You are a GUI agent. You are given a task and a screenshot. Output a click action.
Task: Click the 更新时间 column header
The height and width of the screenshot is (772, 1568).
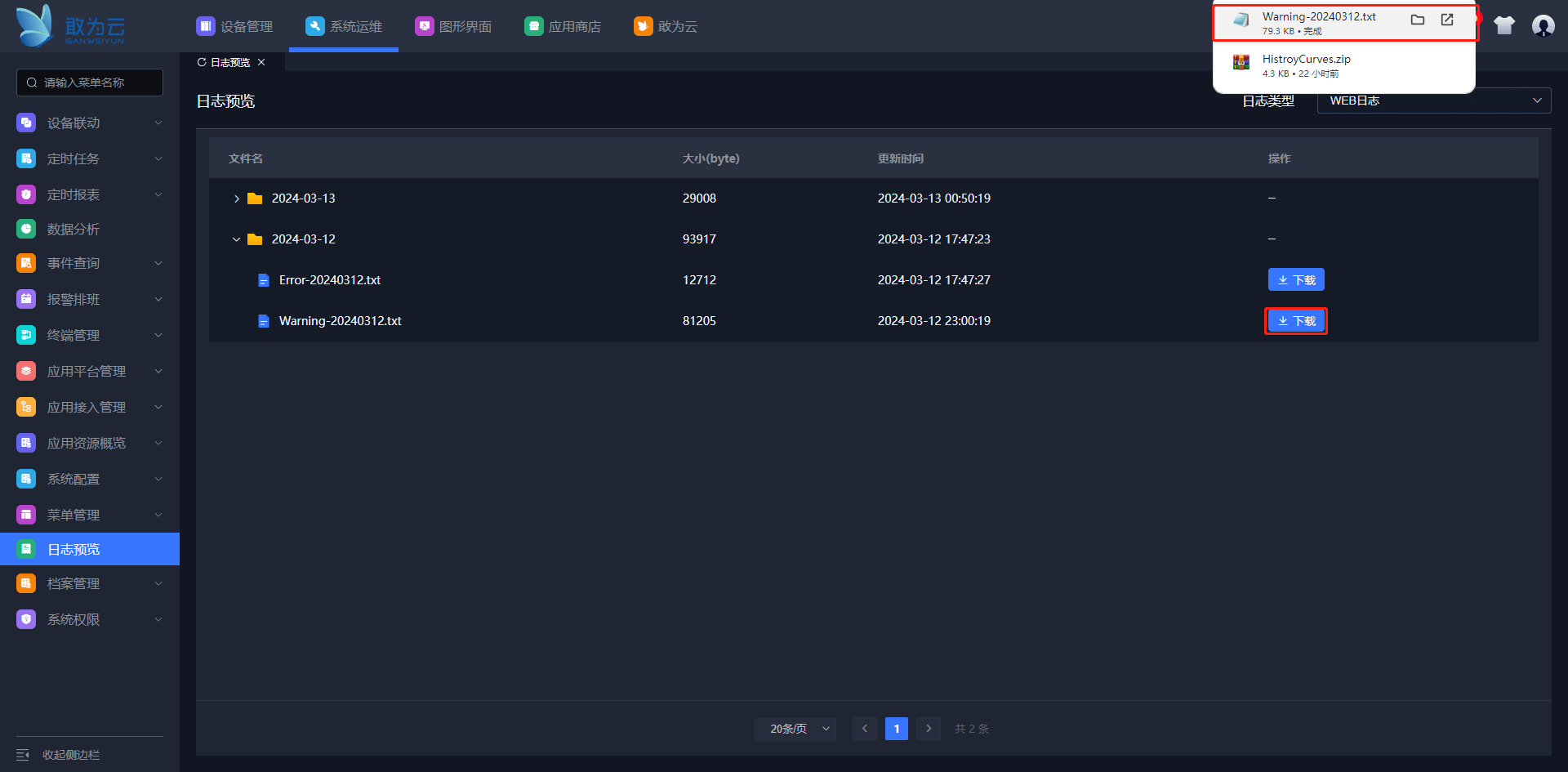click(901, 158)
